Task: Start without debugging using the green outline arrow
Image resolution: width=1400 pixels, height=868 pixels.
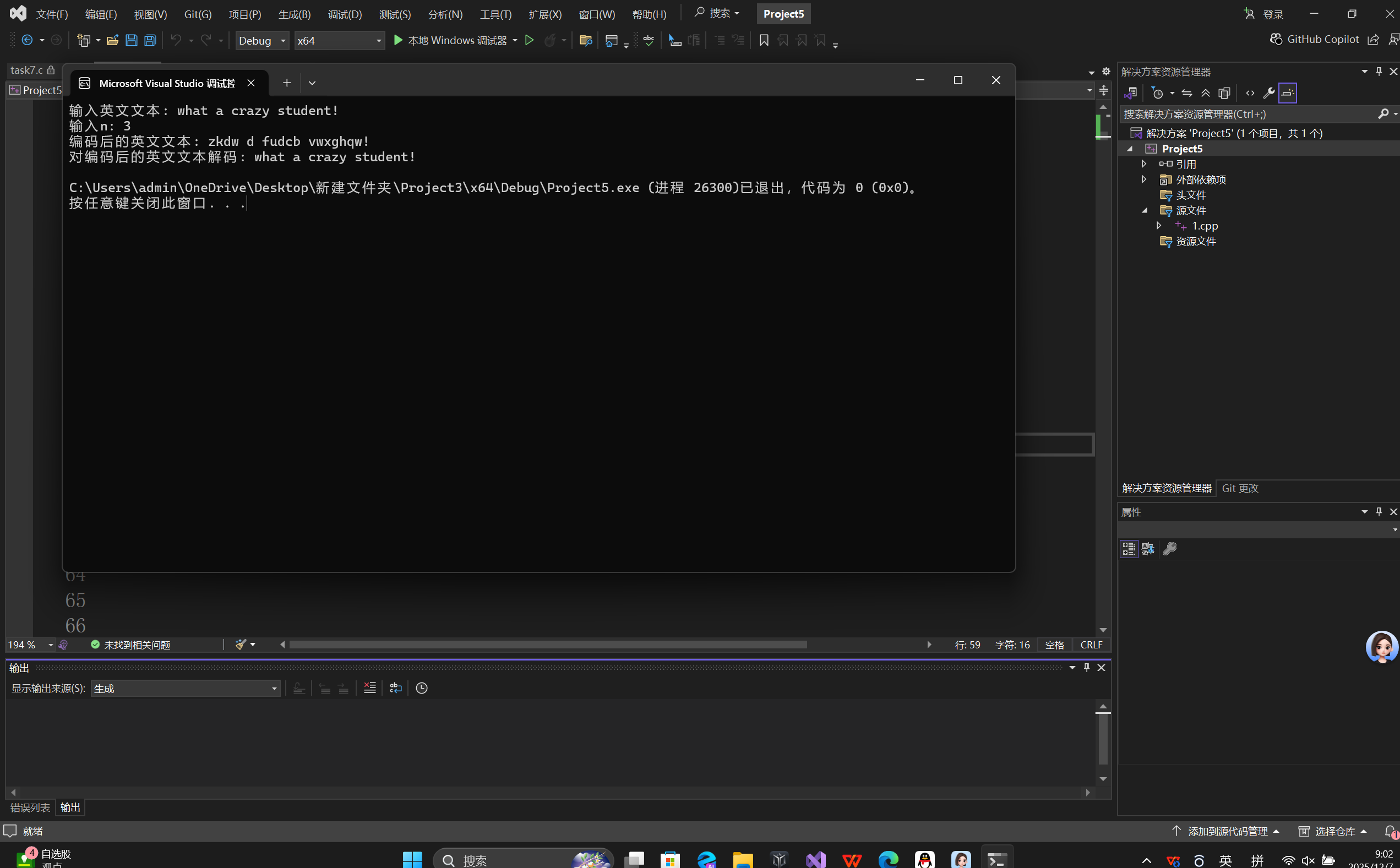Action: [530, 40]
